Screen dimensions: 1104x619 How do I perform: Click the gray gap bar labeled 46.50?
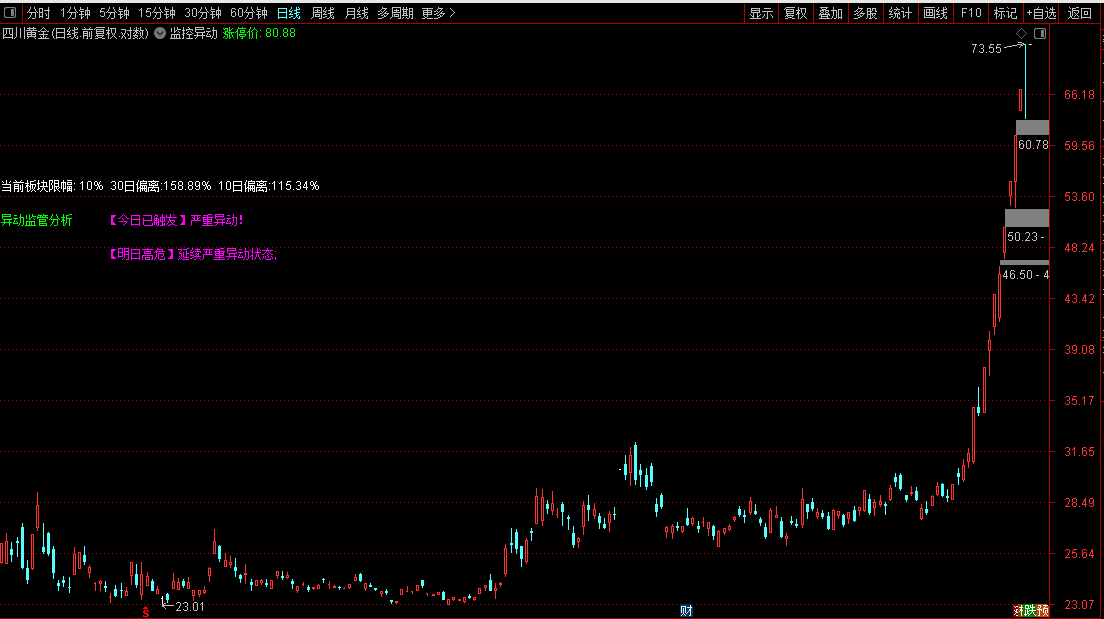click(x=1024, y=263)
